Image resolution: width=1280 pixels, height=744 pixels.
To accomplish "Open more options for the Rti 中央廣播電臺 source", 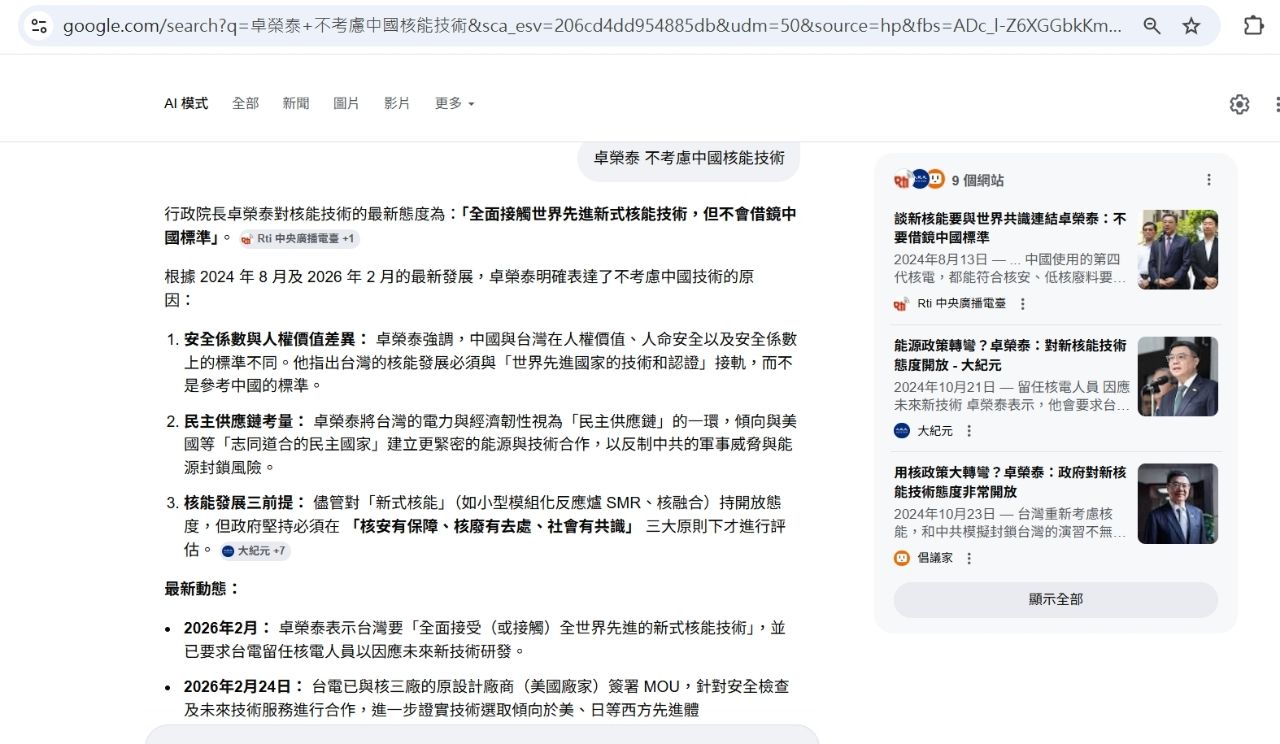I will (x=1022, y=304).
